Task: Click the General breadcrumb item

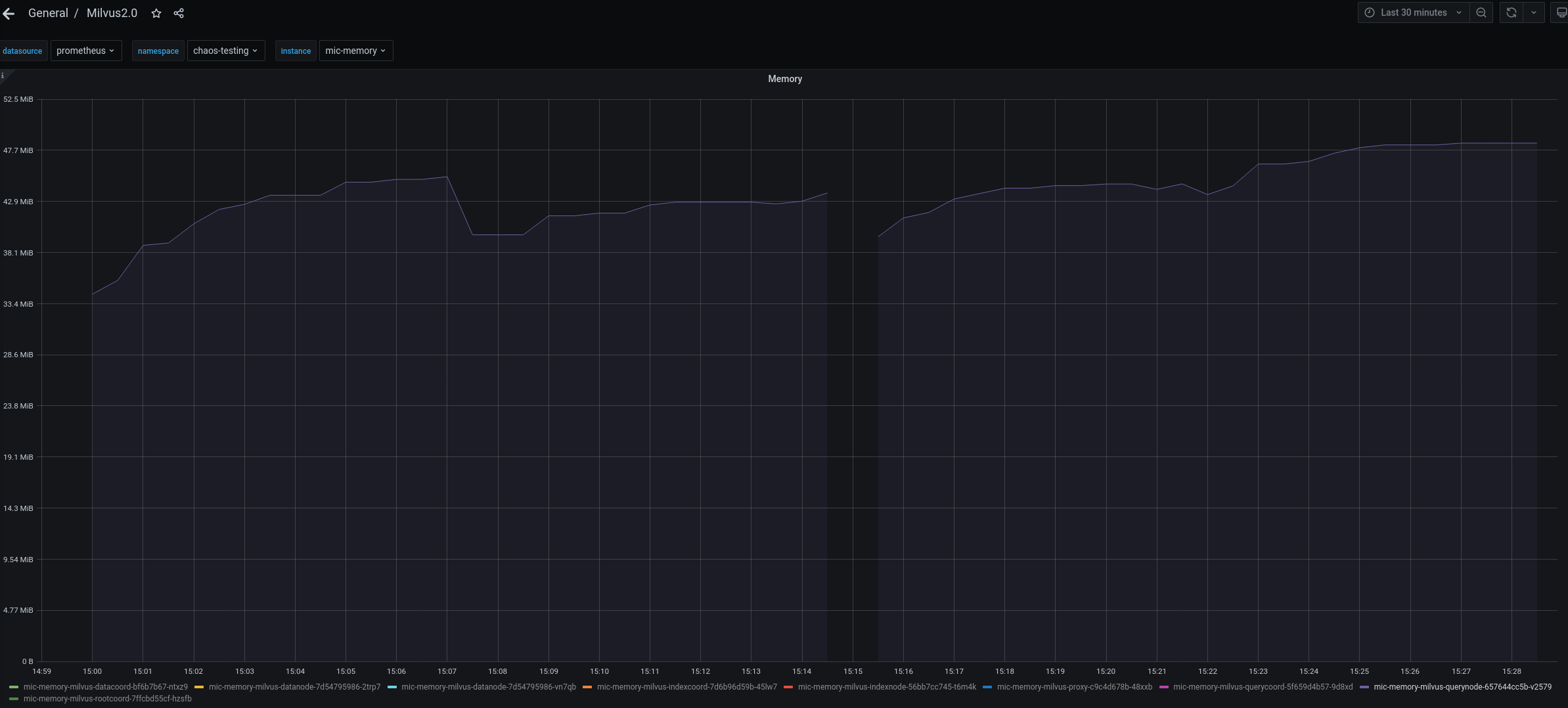Action: tap(48, 13)
